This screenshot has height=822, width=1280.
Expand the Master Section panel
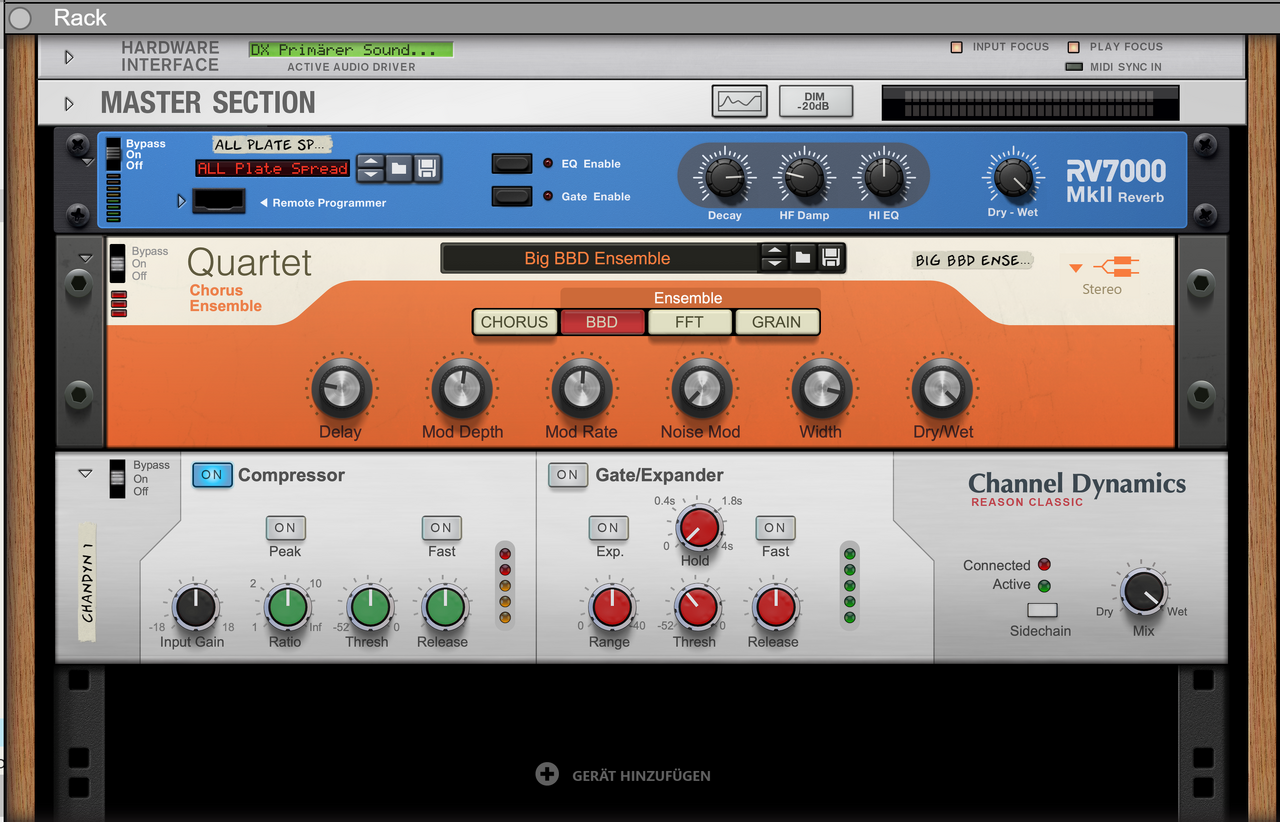69,104
